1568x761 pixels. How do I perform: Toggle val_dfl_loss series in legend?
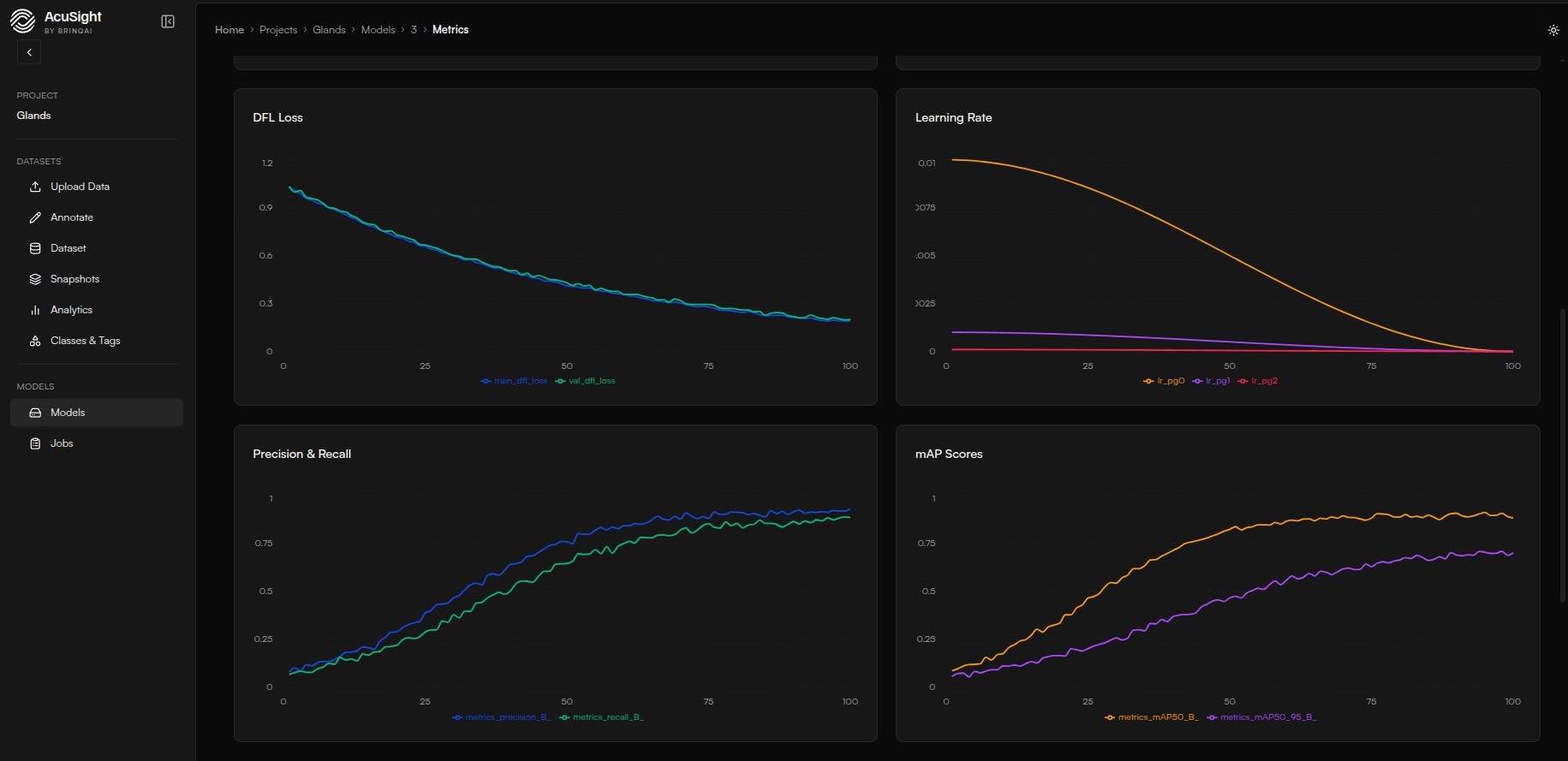click(586, 381)
